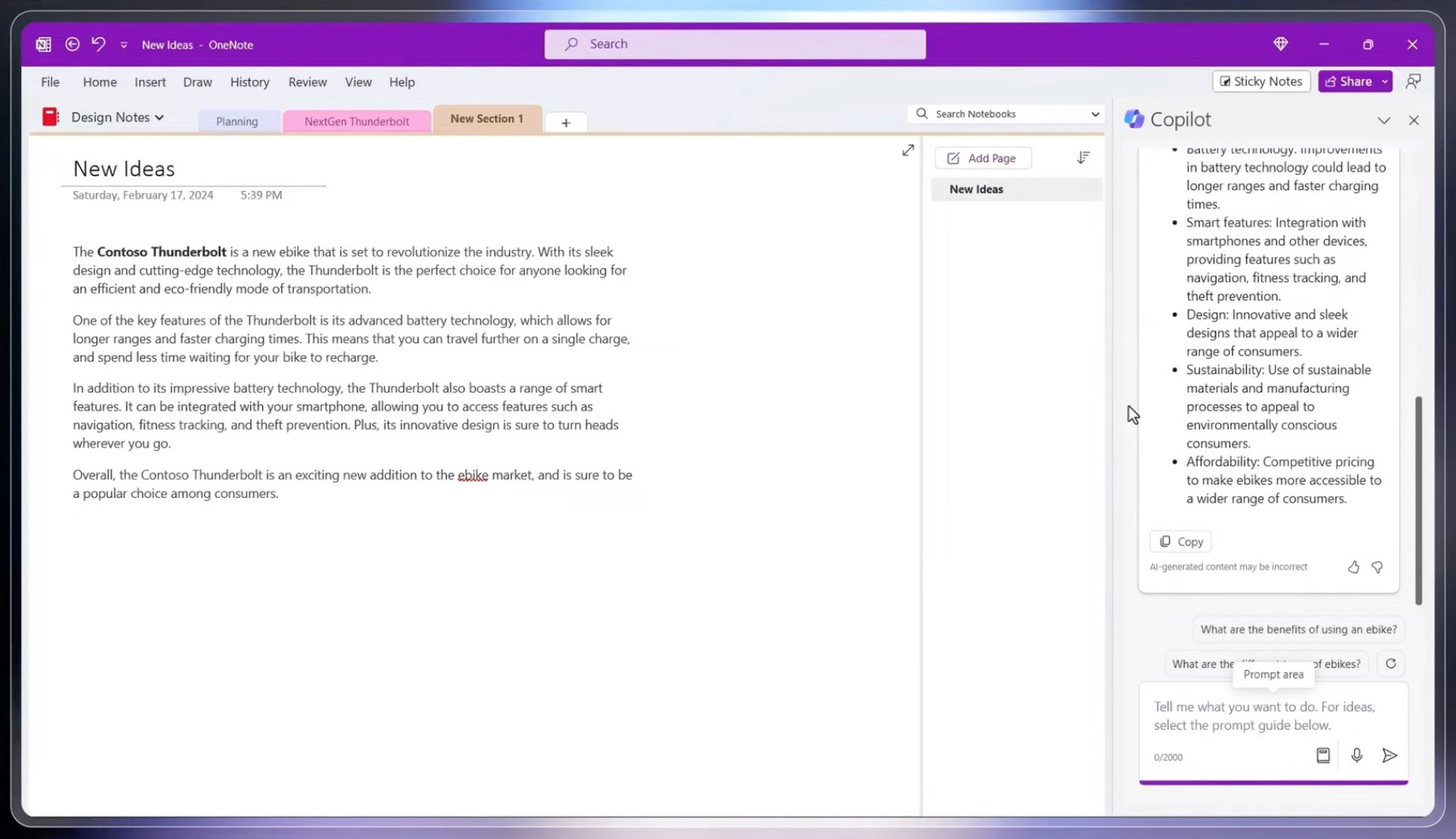Open the Help ribbon tab
The width and height of the screenshot is (1456, 839).
tap(402, 82)
